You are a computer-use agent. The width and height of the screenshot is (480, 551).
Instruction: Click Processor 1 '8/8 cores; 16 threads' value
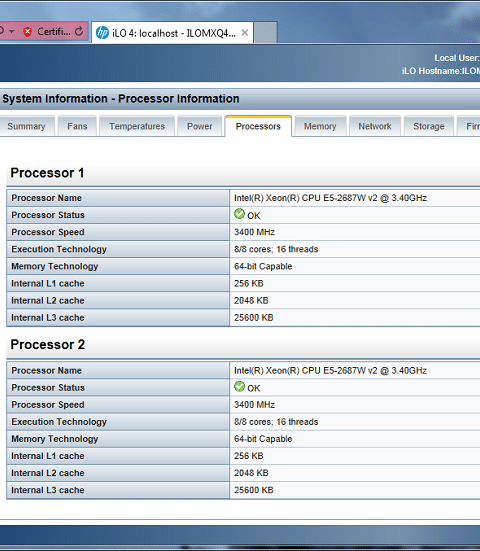pyautogui.click(x=276, y=249)
